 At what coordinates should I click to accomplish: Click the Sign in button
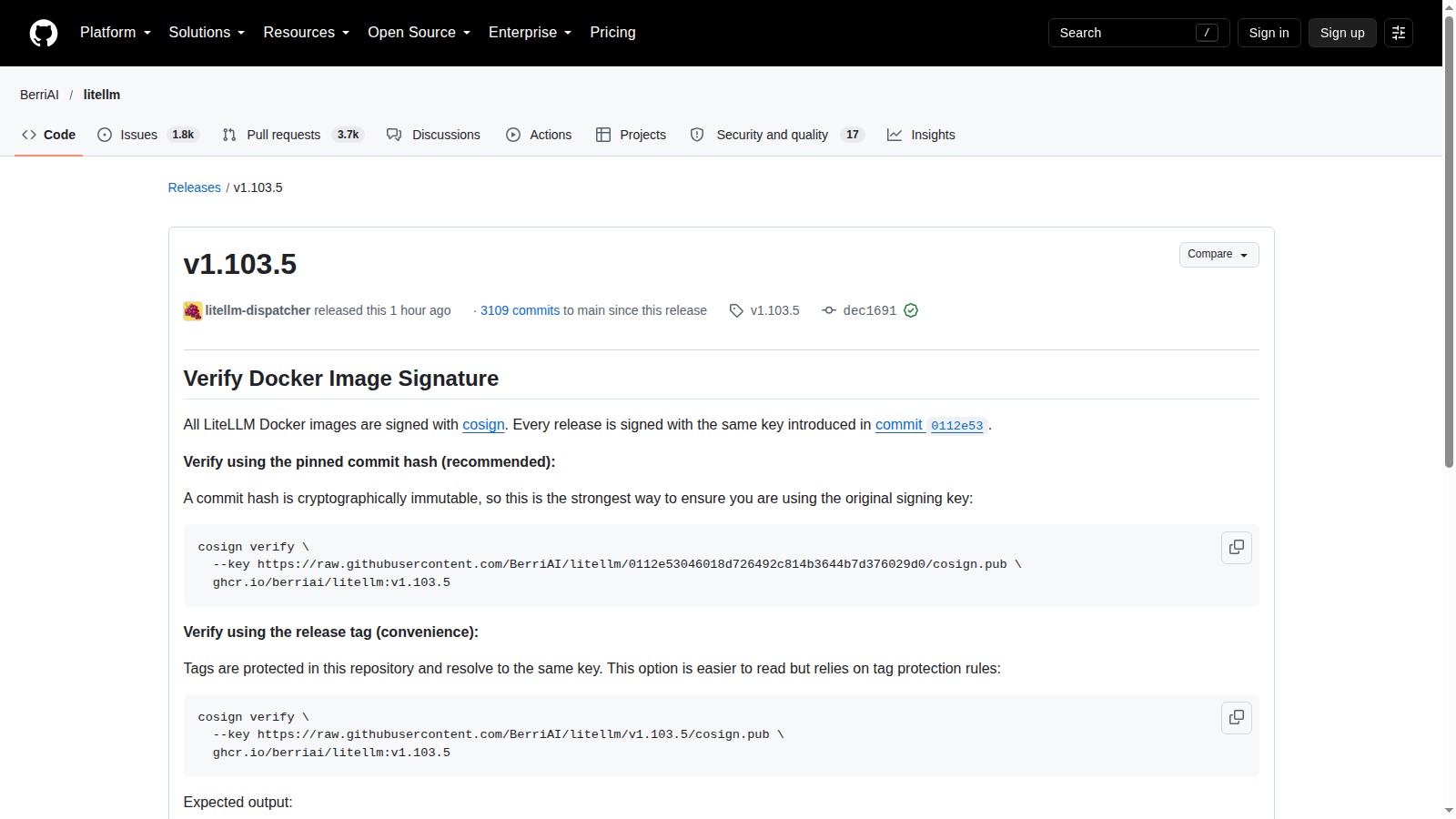point(1269,33)
